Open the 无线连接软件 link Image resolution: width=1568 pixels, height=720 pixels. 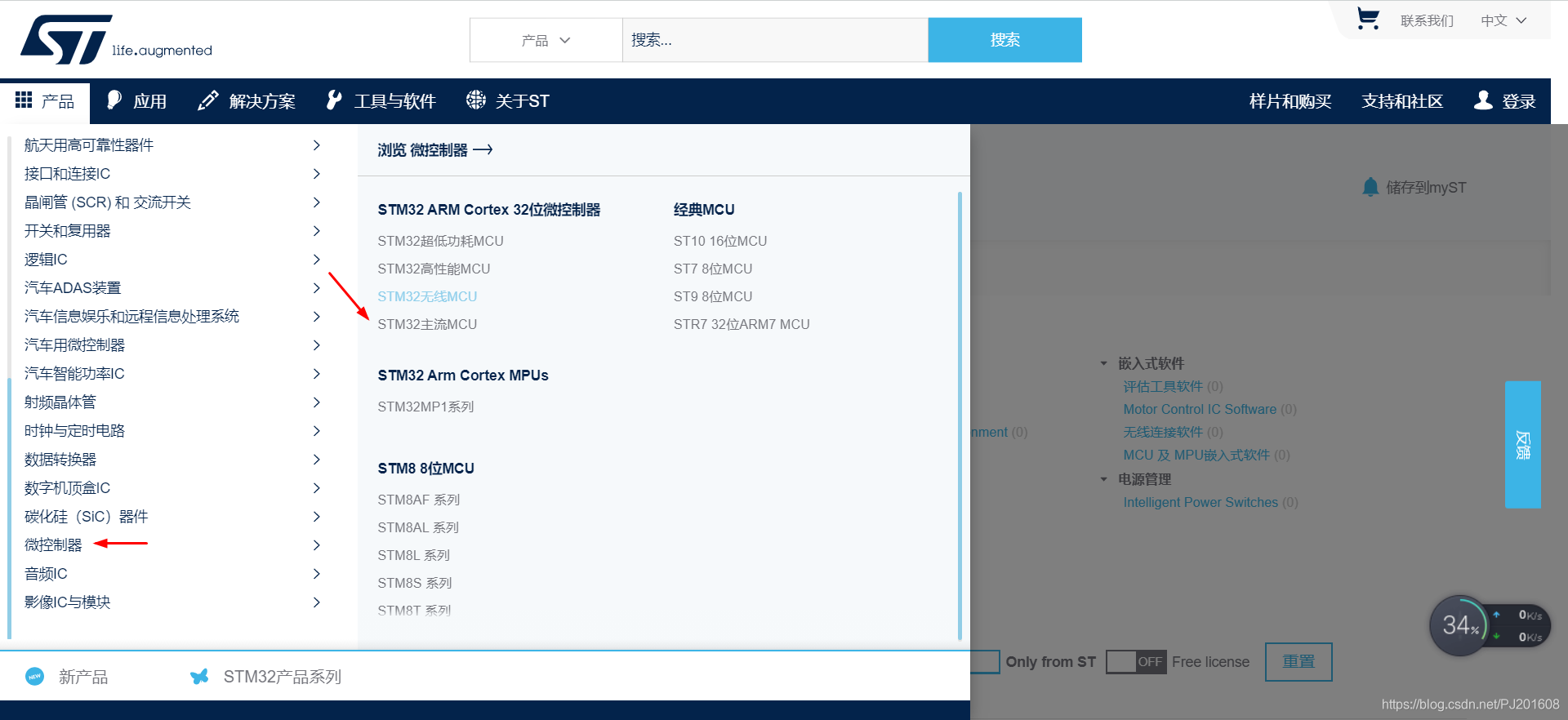pyautogui.click(x=1163, y=432)
